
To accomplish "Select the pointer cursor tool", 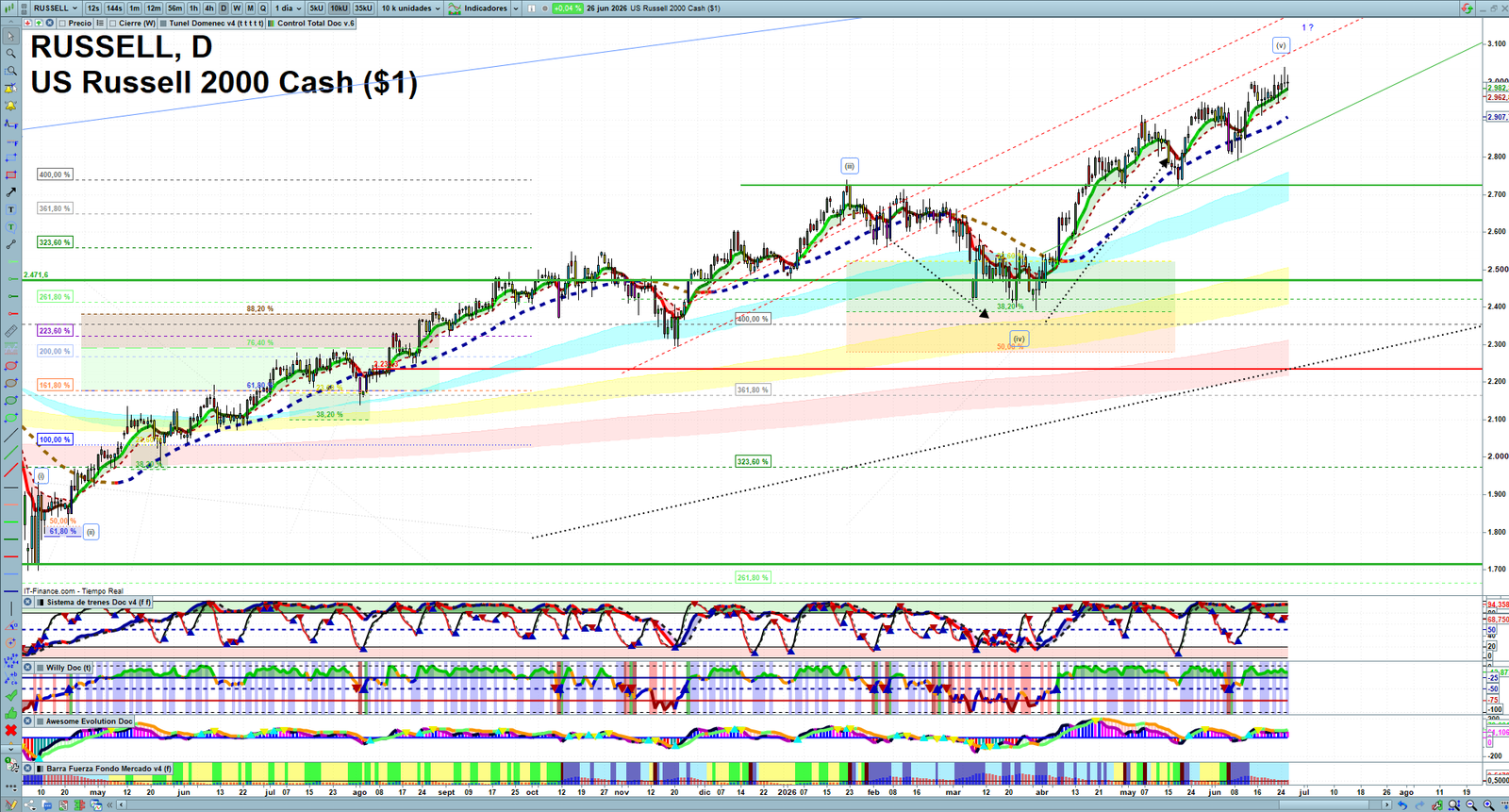I will coord(11,36).
